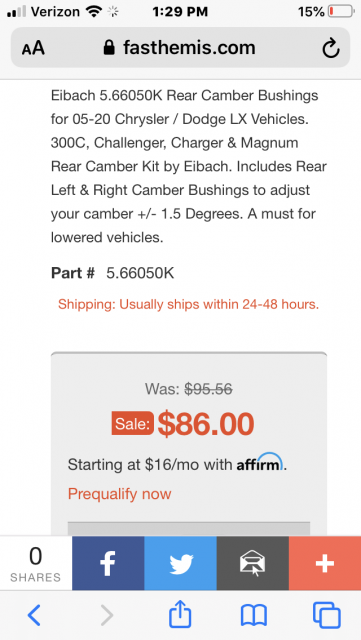Image resolution: width=361 pixels, height=640 pixels.
Task: Open Safari bookmarks book icon
Action: 253,616
